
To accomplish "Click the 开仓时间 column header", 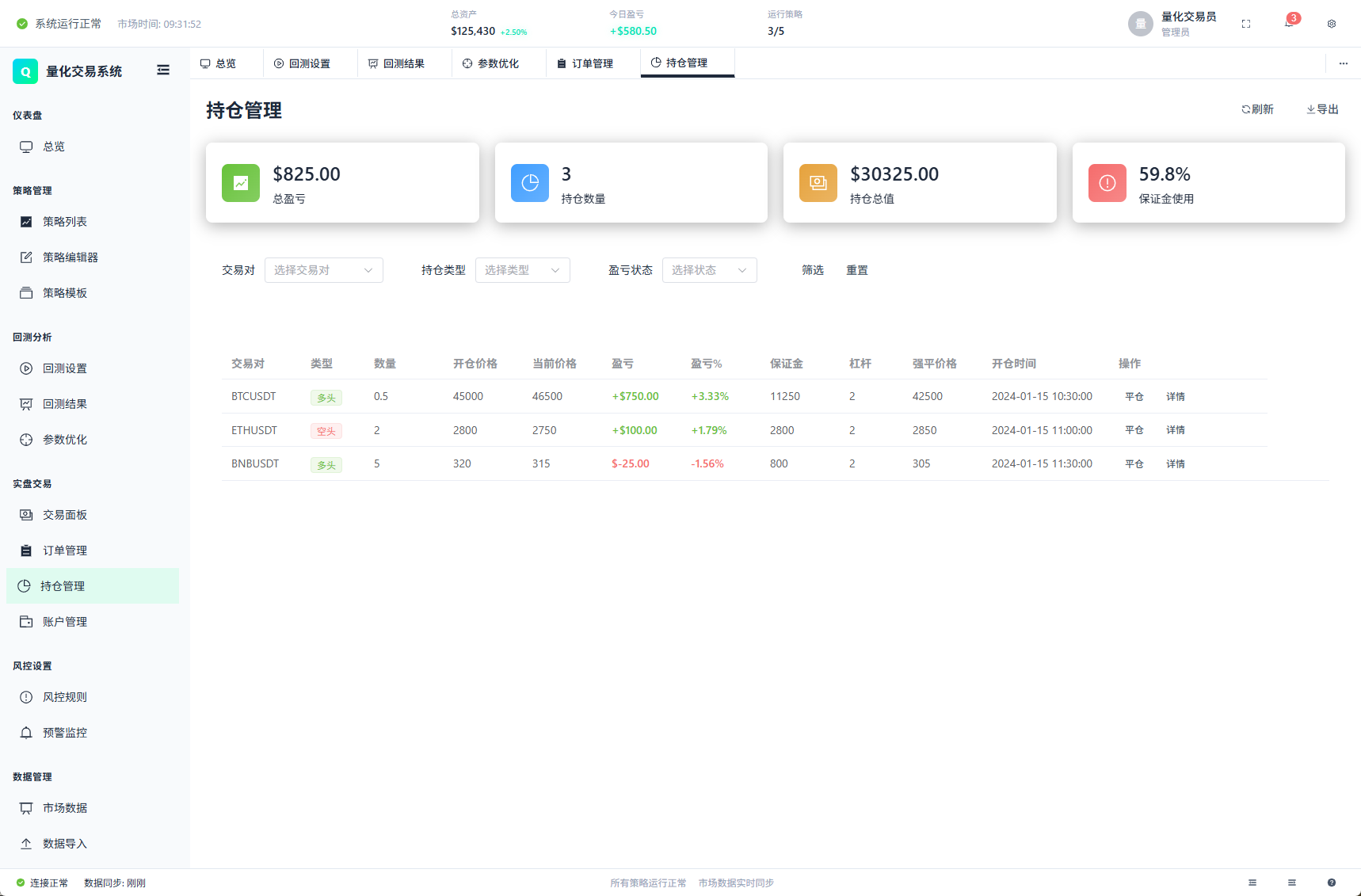I will point(1014,364).
